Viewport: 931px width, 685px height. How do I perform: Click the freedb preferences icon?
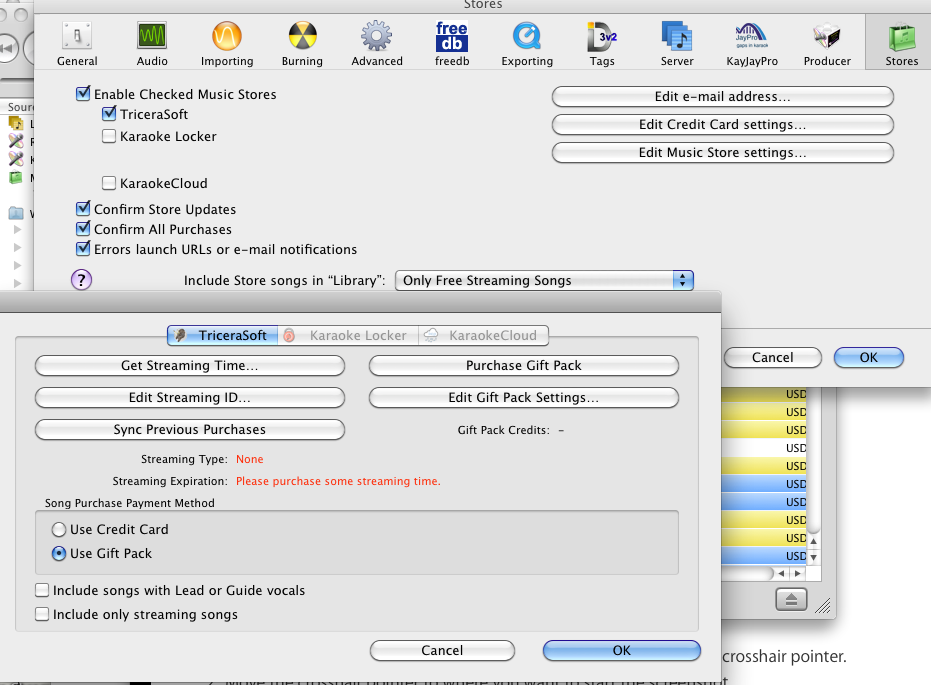(x=451, y=44)
